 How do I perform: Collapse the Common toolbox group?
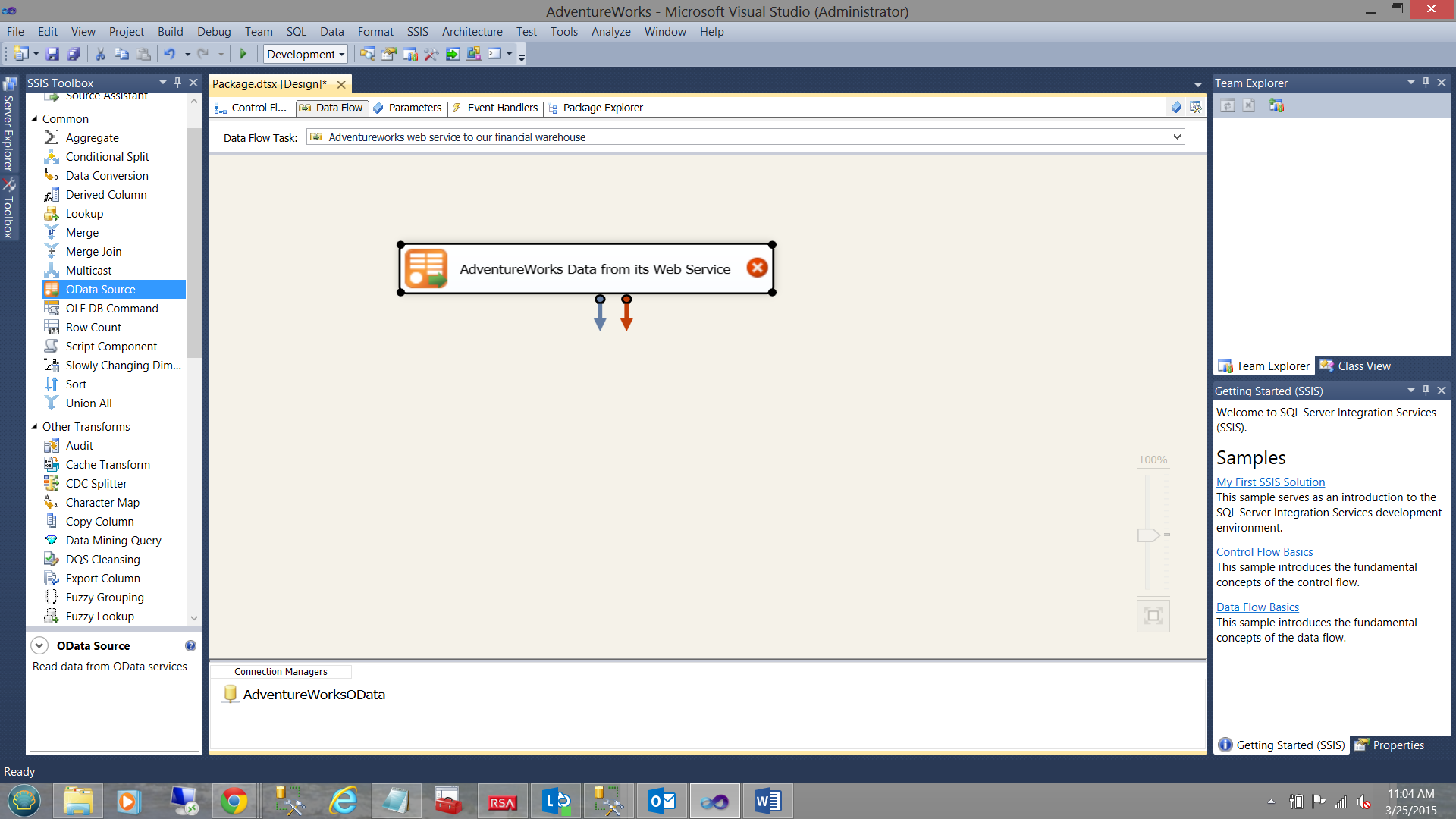pyautogui.click(x=34, y=118)
